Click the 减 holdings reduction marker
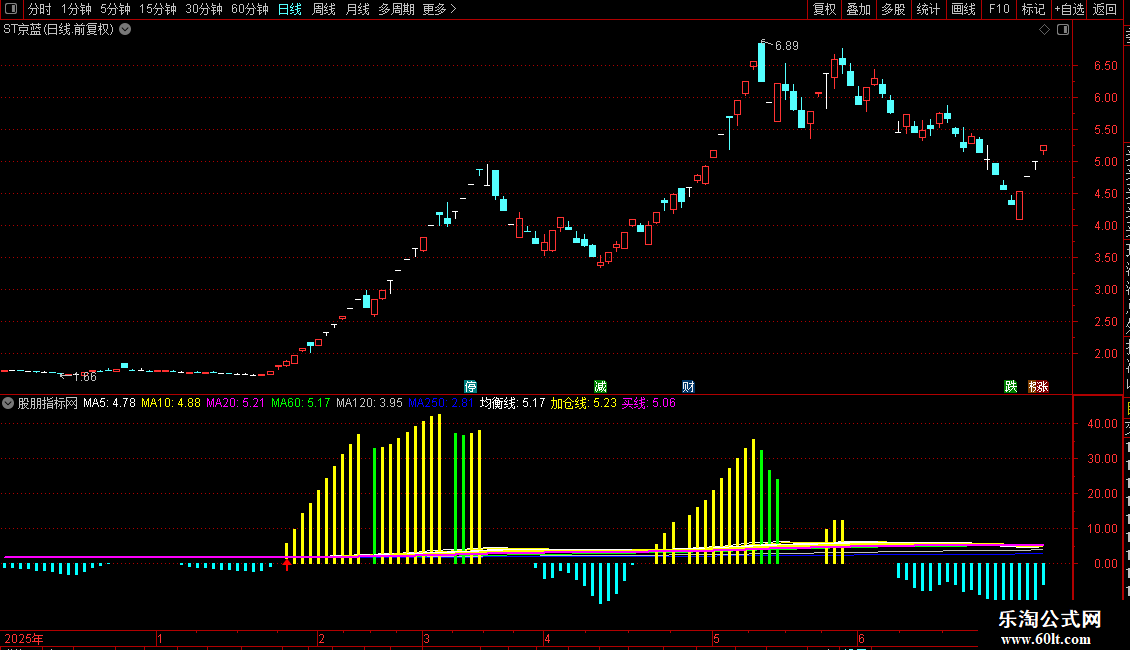This screenshot has width=1130, height=650. point(600,387)
